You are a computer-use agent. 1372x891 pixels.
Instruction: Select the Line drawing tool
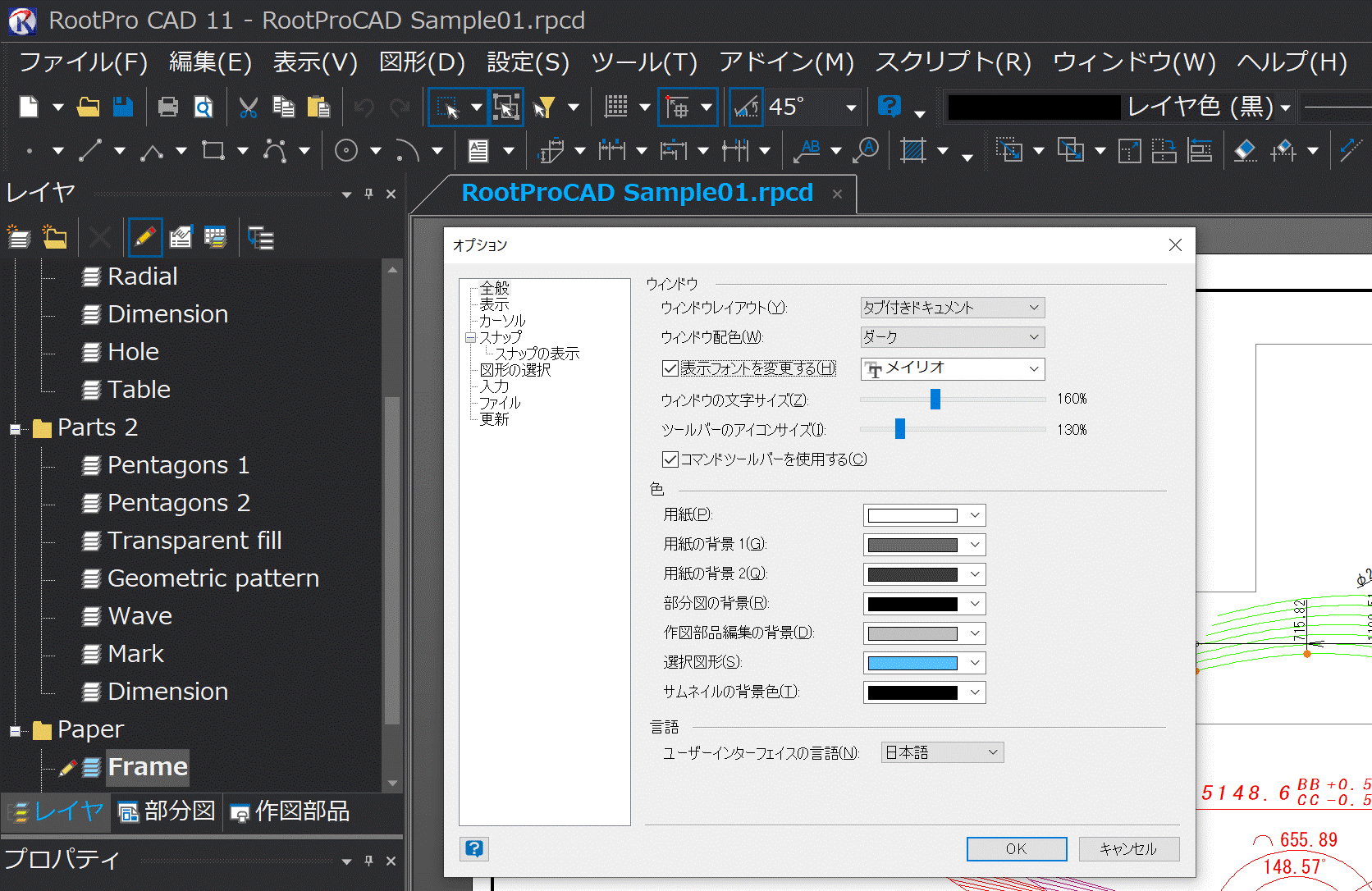click(90, 150)
